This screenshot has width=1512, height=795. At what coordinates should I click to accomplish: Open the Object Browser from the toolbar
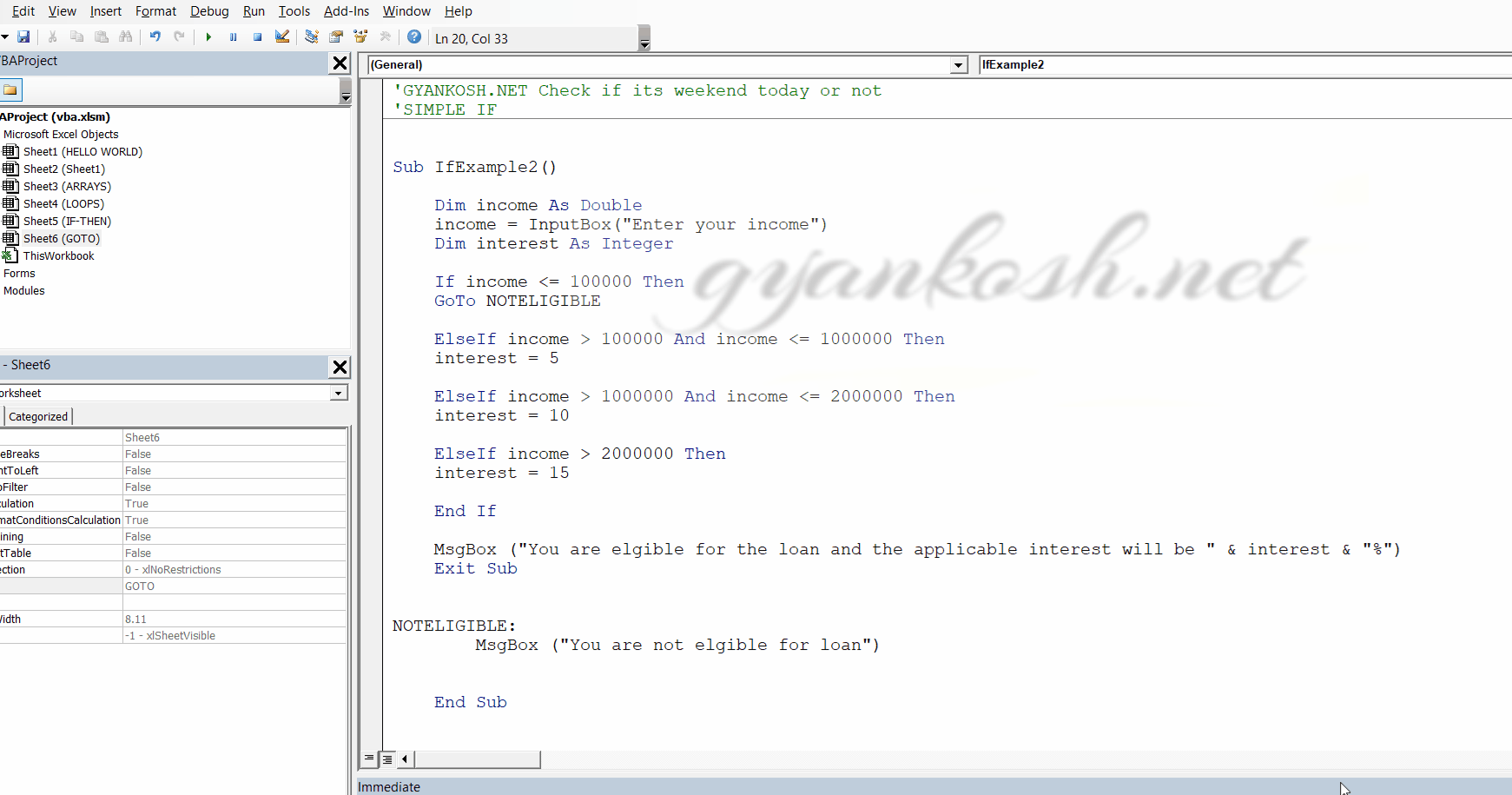[360, 36]
